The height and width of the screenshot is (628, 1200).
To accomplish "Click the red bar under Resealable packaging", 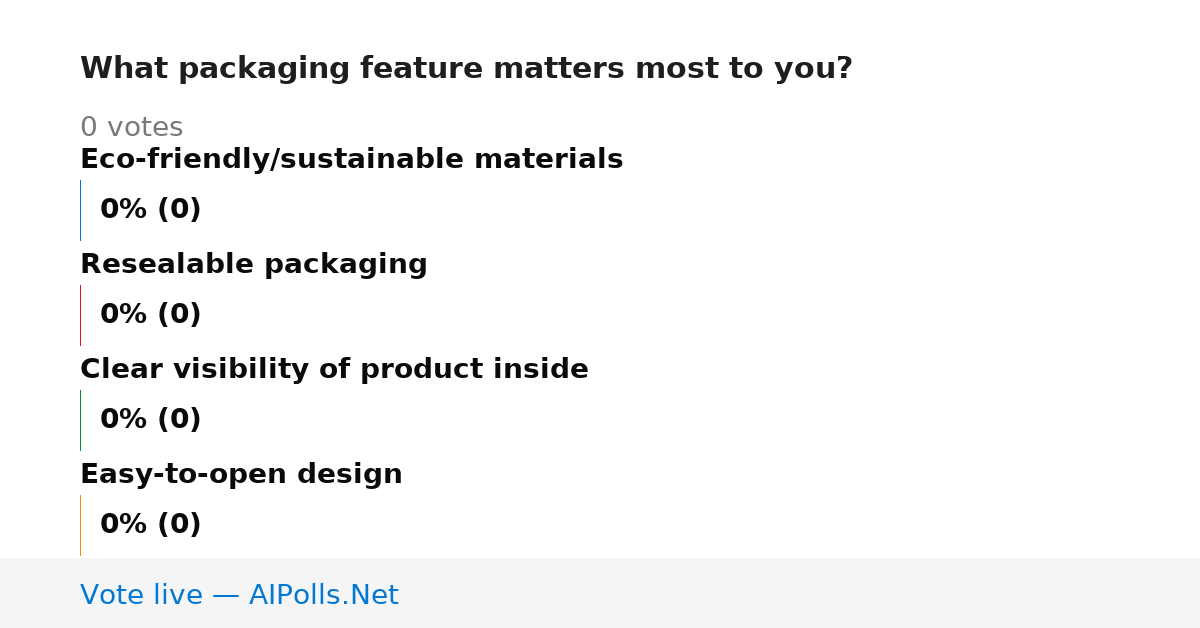I will coord(80,315).
